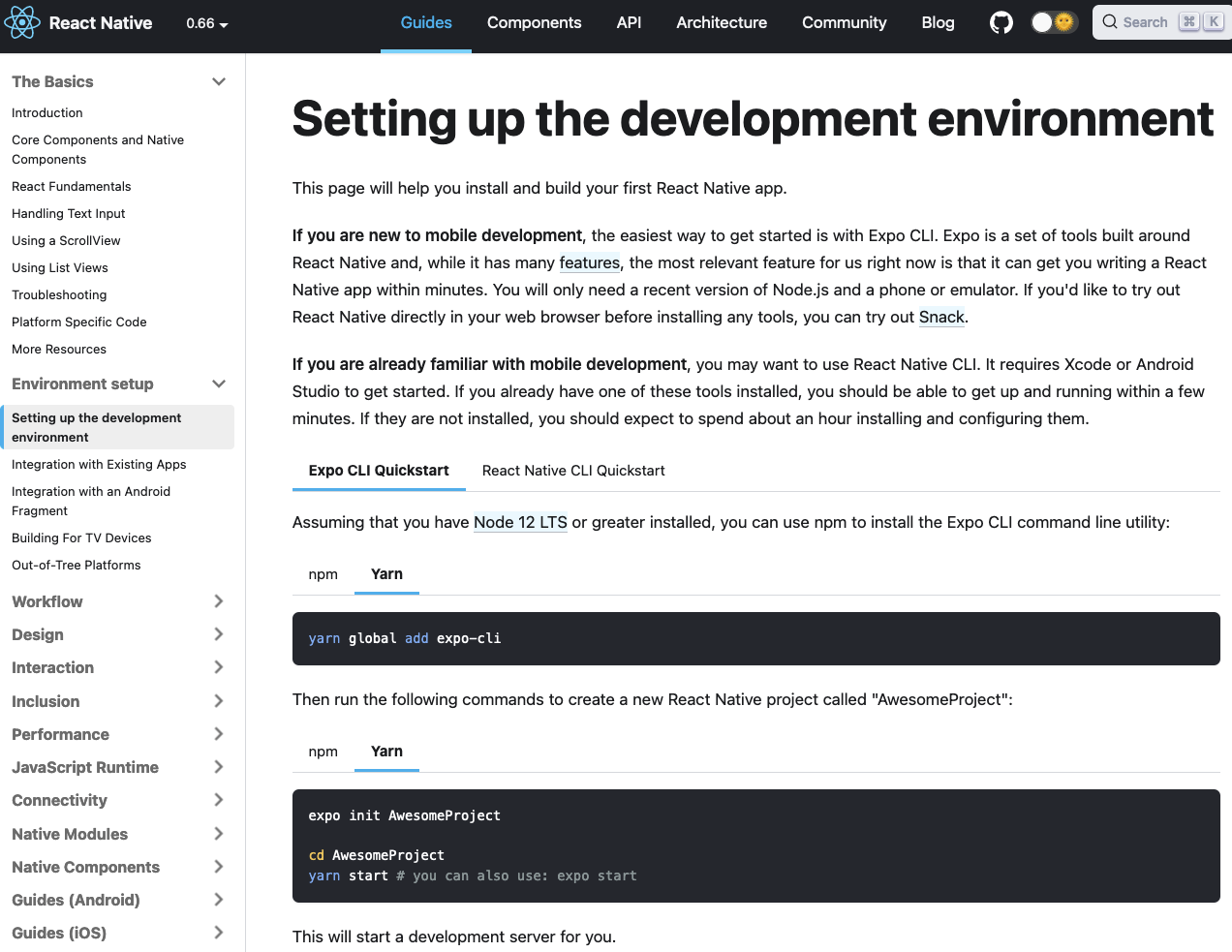The height and width of the screenshot is (952, 1232).
Task: Follow the Node 12 LTS link
Action: click(x=520, y=522)
